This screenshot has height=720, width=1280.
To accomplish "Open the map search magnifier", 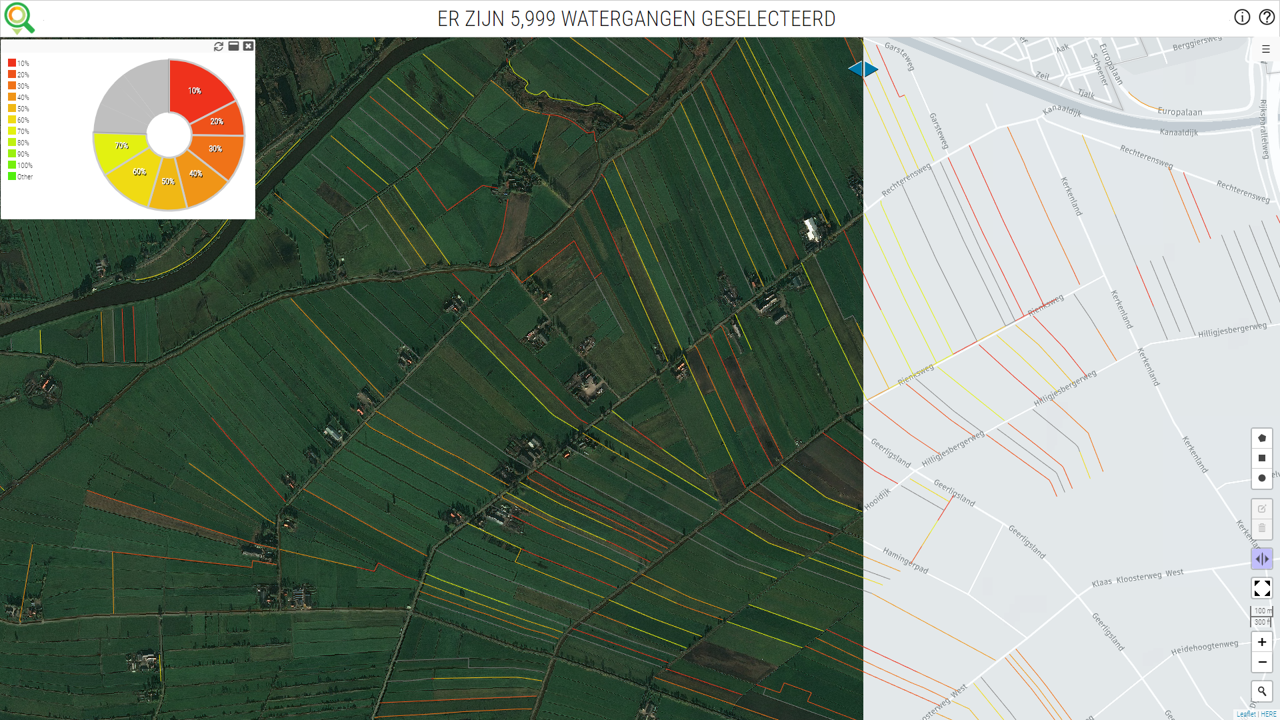I will [x=1262, y=691].
